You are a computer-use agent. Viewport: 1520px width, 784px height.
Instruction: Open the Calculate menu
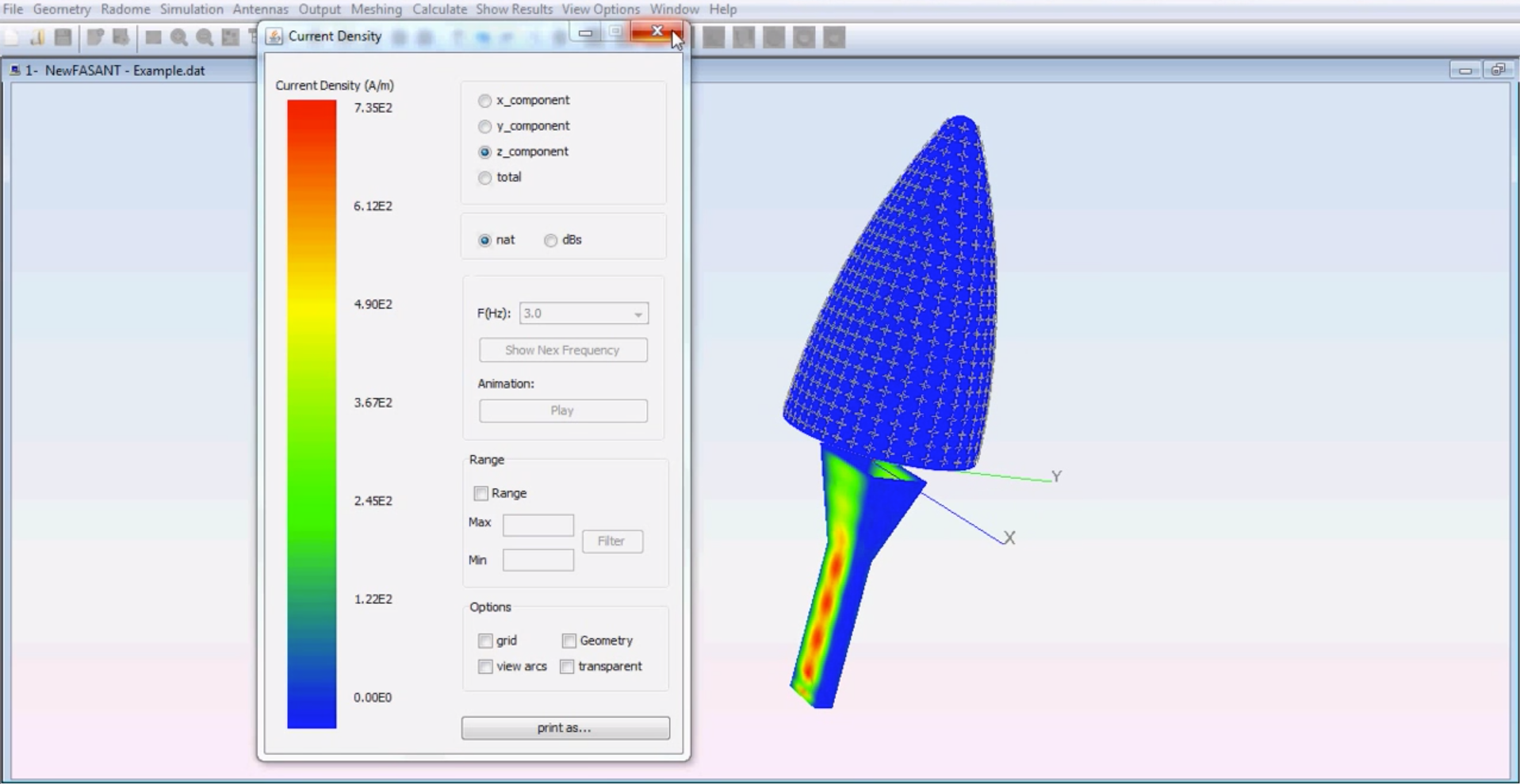pos(439,9)
